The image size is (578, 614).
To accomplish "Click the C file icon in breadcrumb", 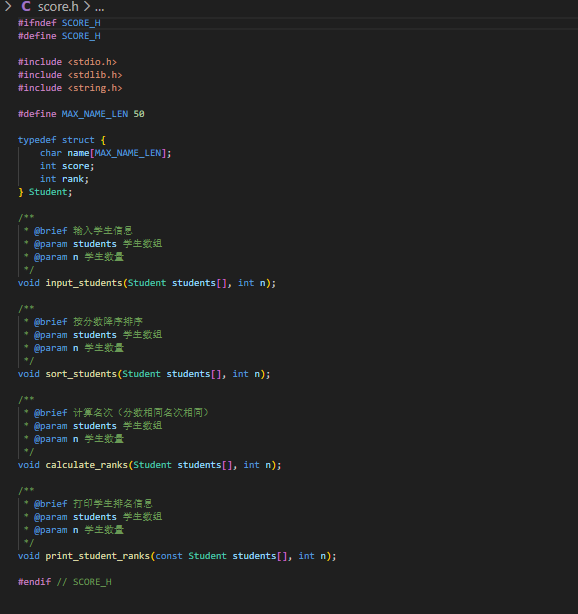I will [x=26, y=6].
